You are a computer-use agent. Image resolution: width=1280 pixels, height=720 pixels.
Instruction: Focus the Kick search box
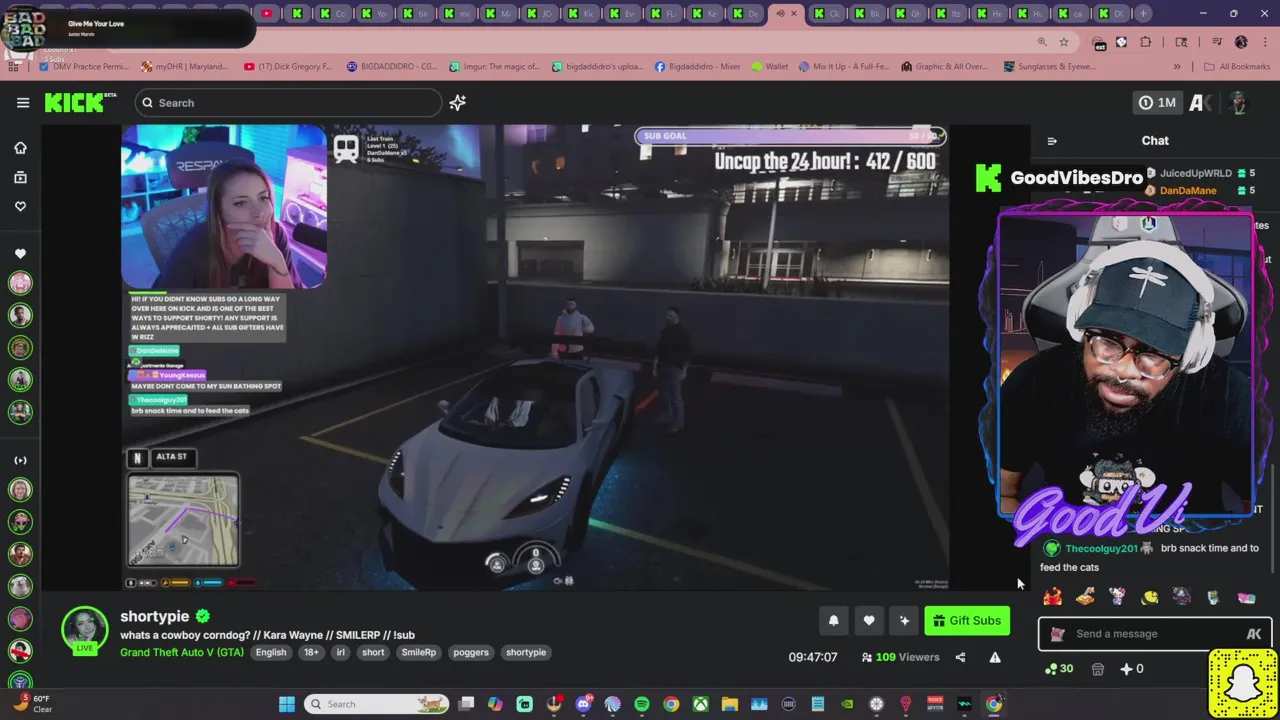click(x=288, y=103)
